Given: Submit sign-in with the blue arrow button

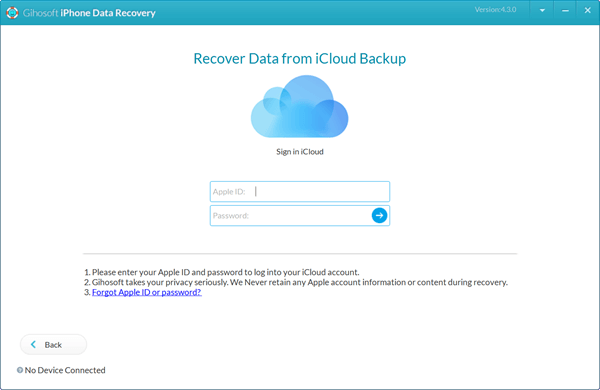Looking at the screenshot, I should (379, 215).
